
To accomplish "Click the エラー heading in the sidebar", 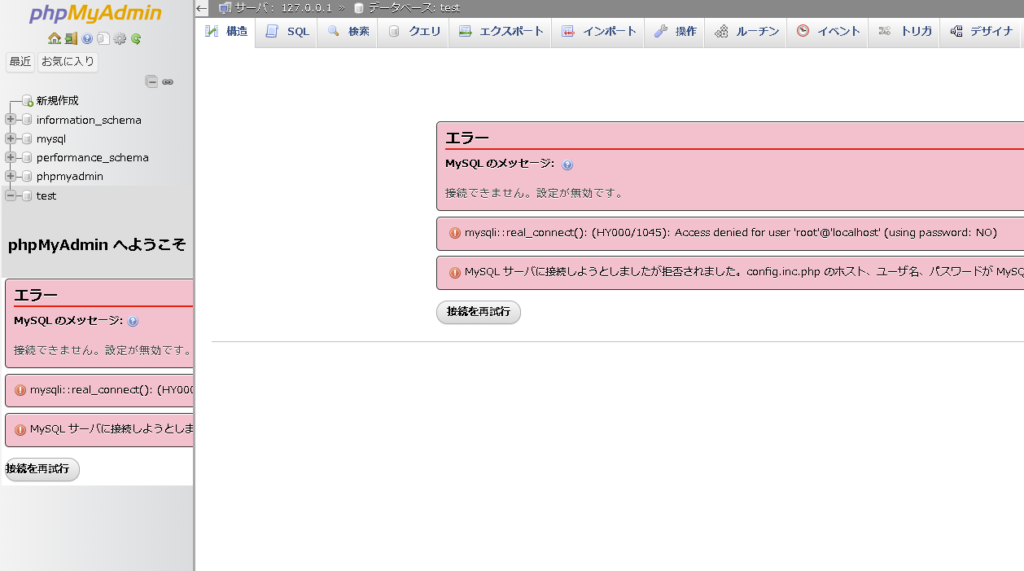I will click(36, 295).
